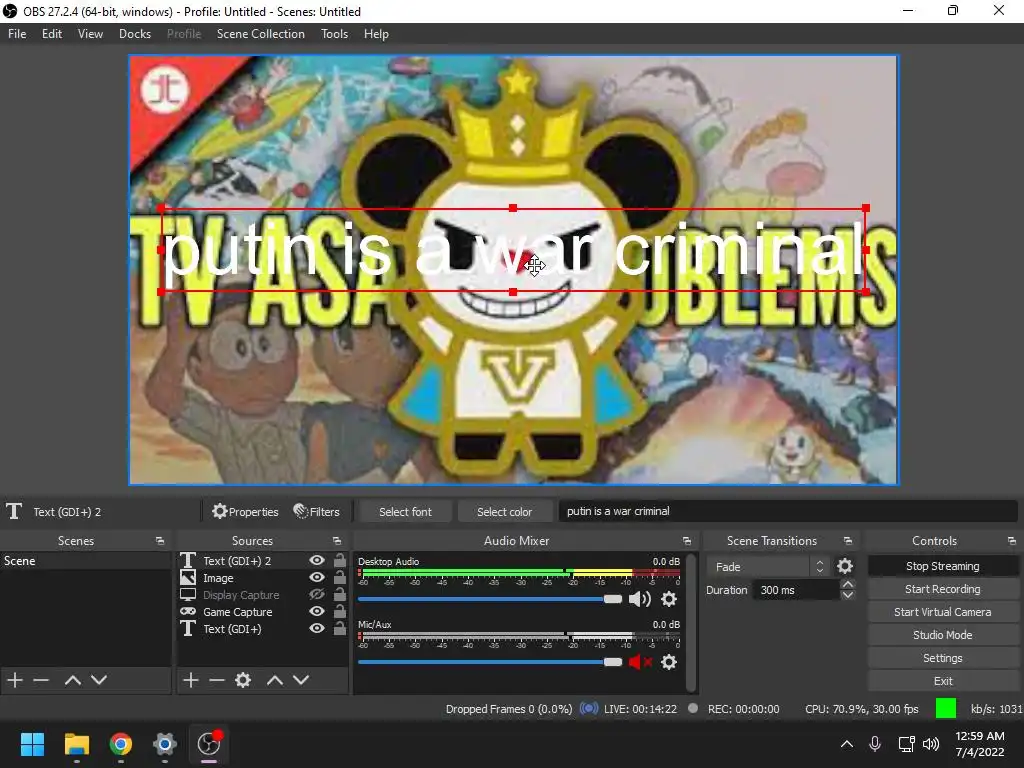Image resolution: width=1024 pixels, height=768 pixels.
Task: Open the Edit menu
Action: [52, 34]
